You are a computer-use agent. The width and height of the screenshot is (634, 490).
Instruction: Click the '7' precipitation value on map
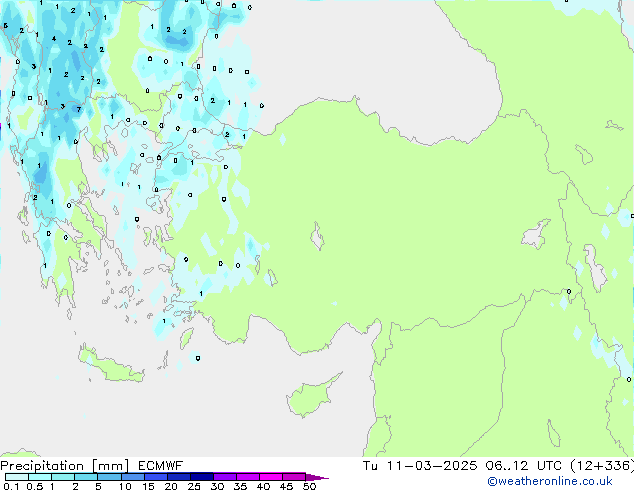click(x=79, y=109)
